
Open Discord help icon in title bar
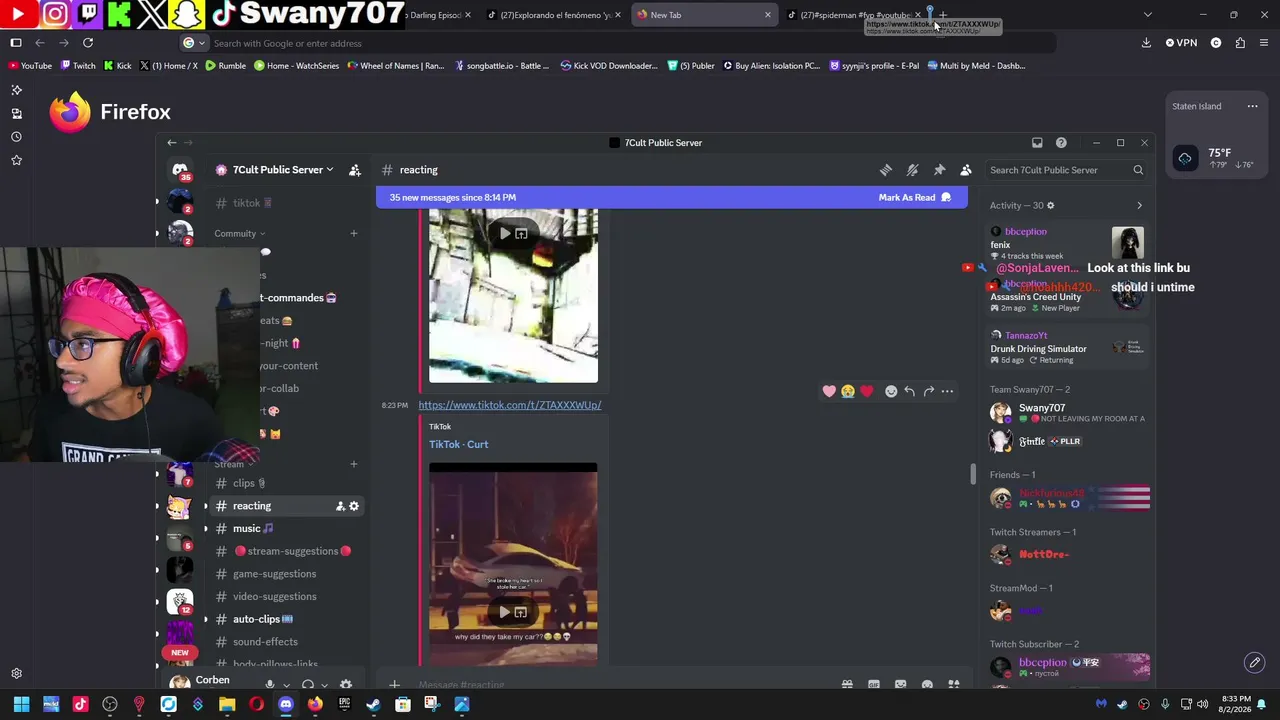(x=1061, y=143)
